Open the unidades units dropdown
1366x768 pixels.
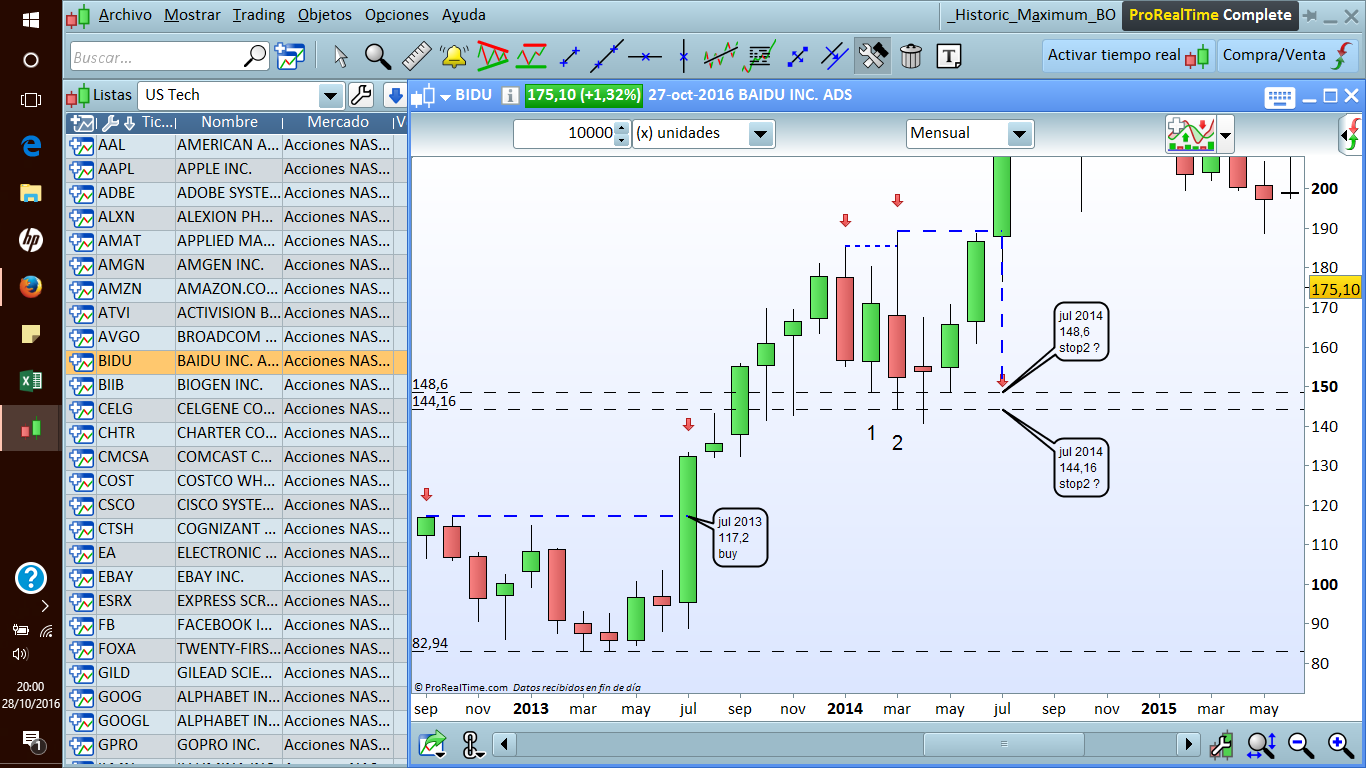click(761, 134)
